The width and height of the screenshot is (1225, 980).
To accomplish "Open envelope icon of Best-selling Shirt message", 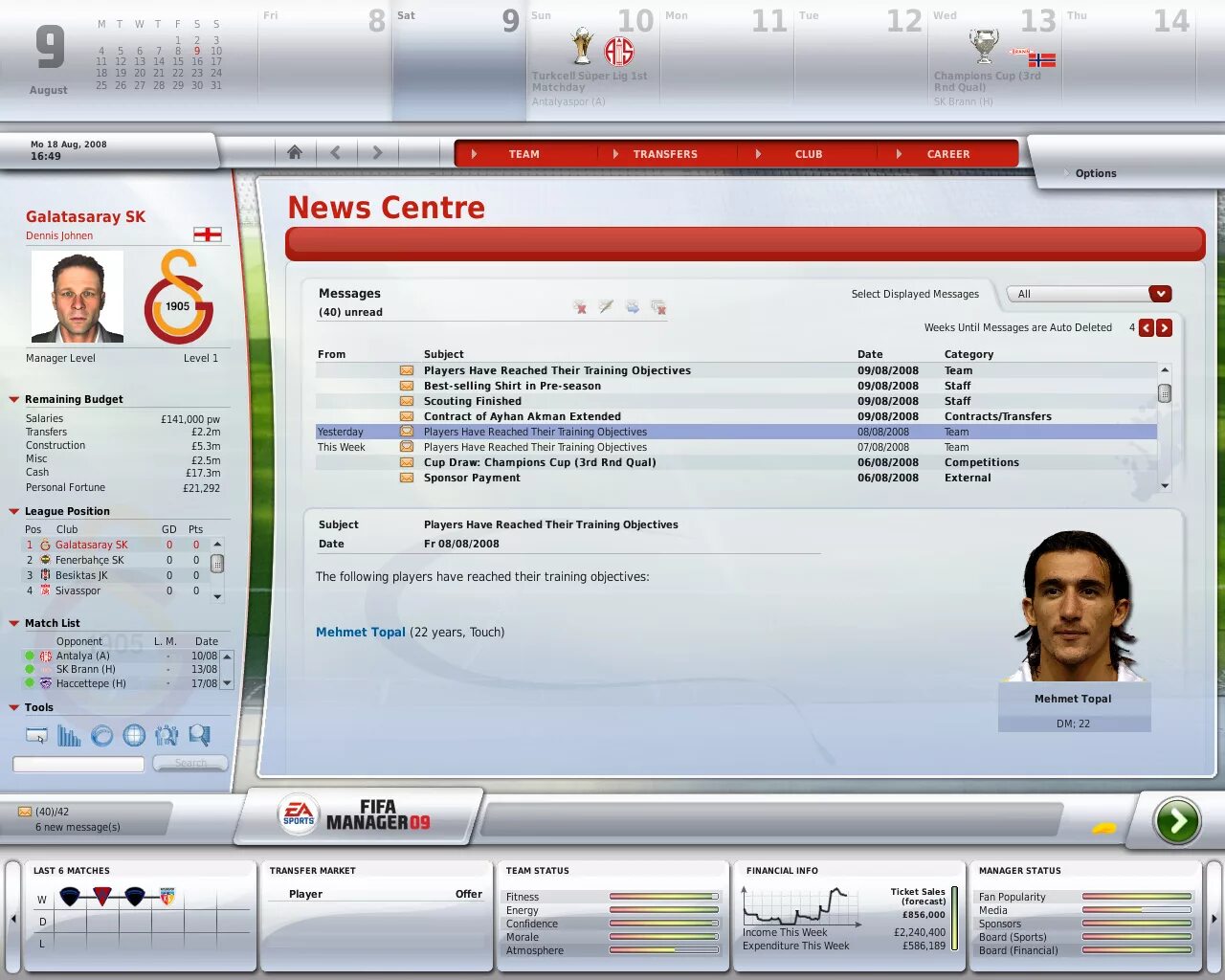I will (407, 386).
